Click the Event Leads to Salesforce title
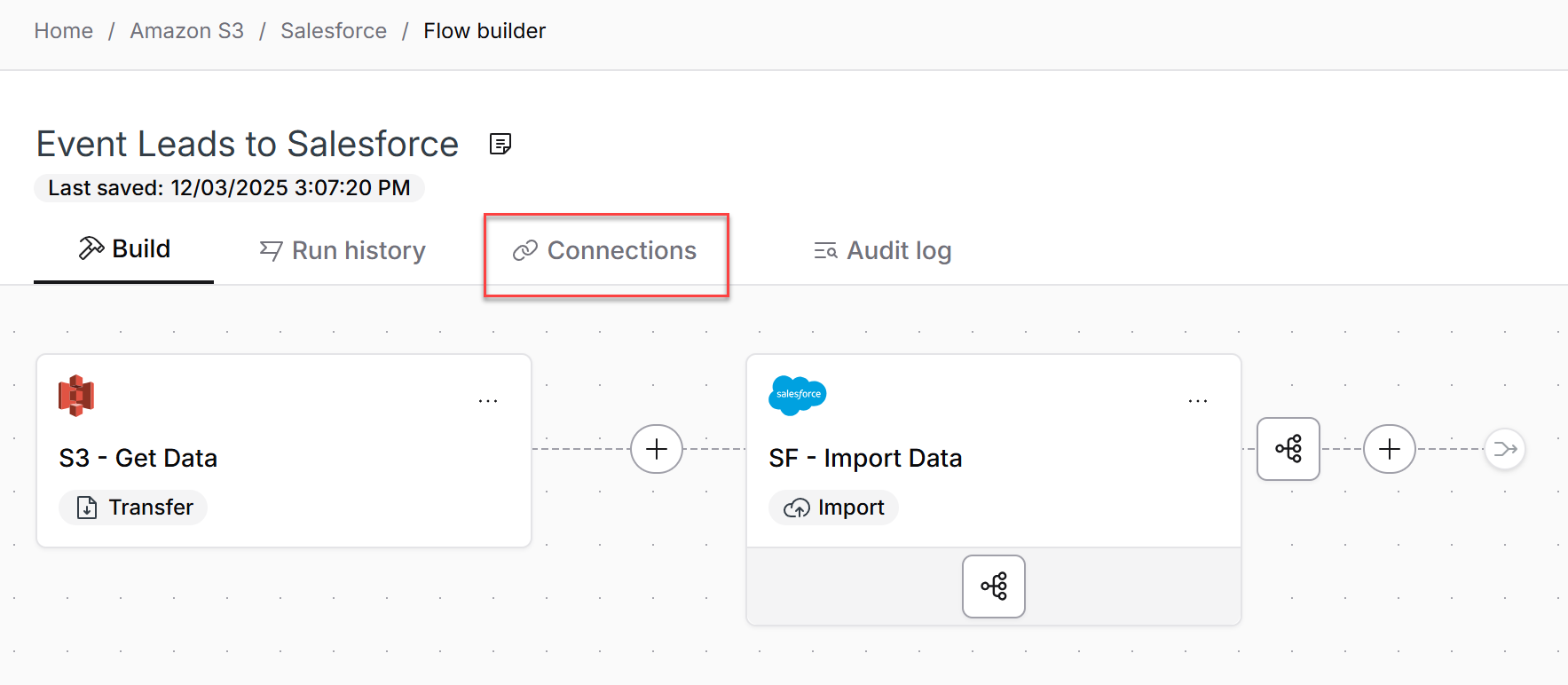The height and width of the screenshot is (685, 1568). coord(248,144)
